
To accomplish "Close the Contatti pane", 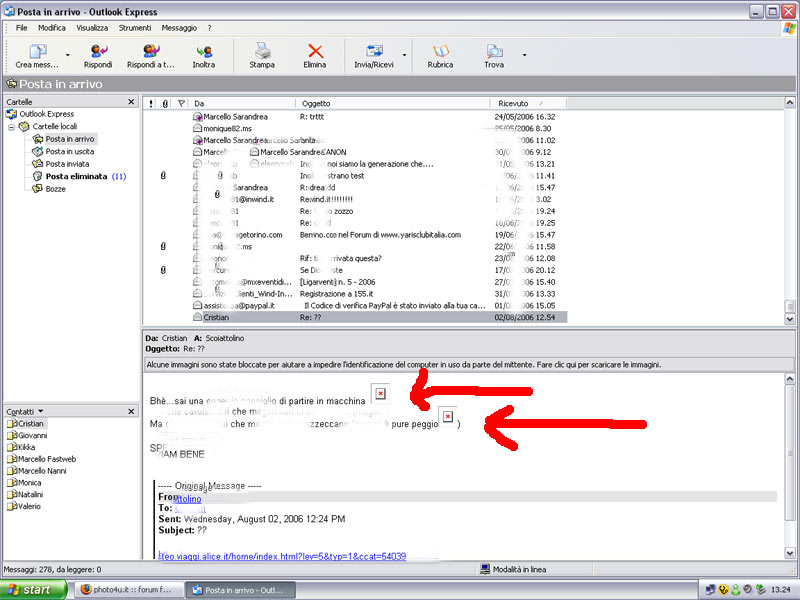I will click(131, 411).
